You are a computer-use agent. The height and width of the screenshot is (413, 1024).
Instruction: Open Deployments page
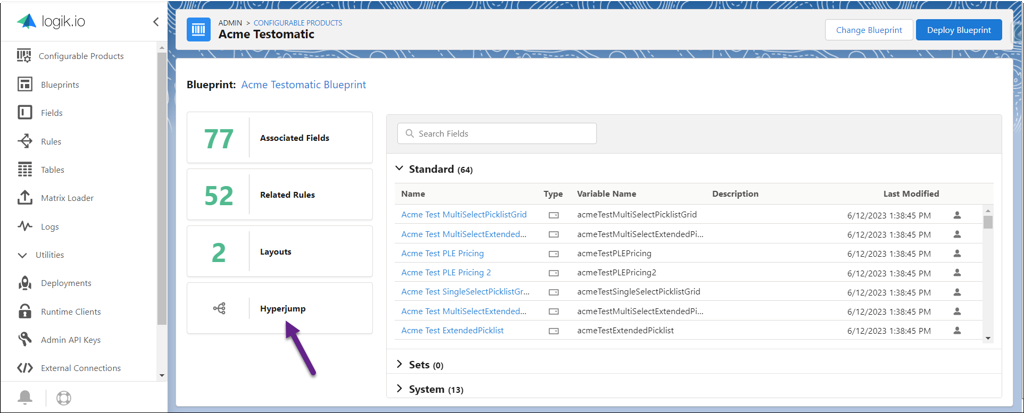(66, 283)
